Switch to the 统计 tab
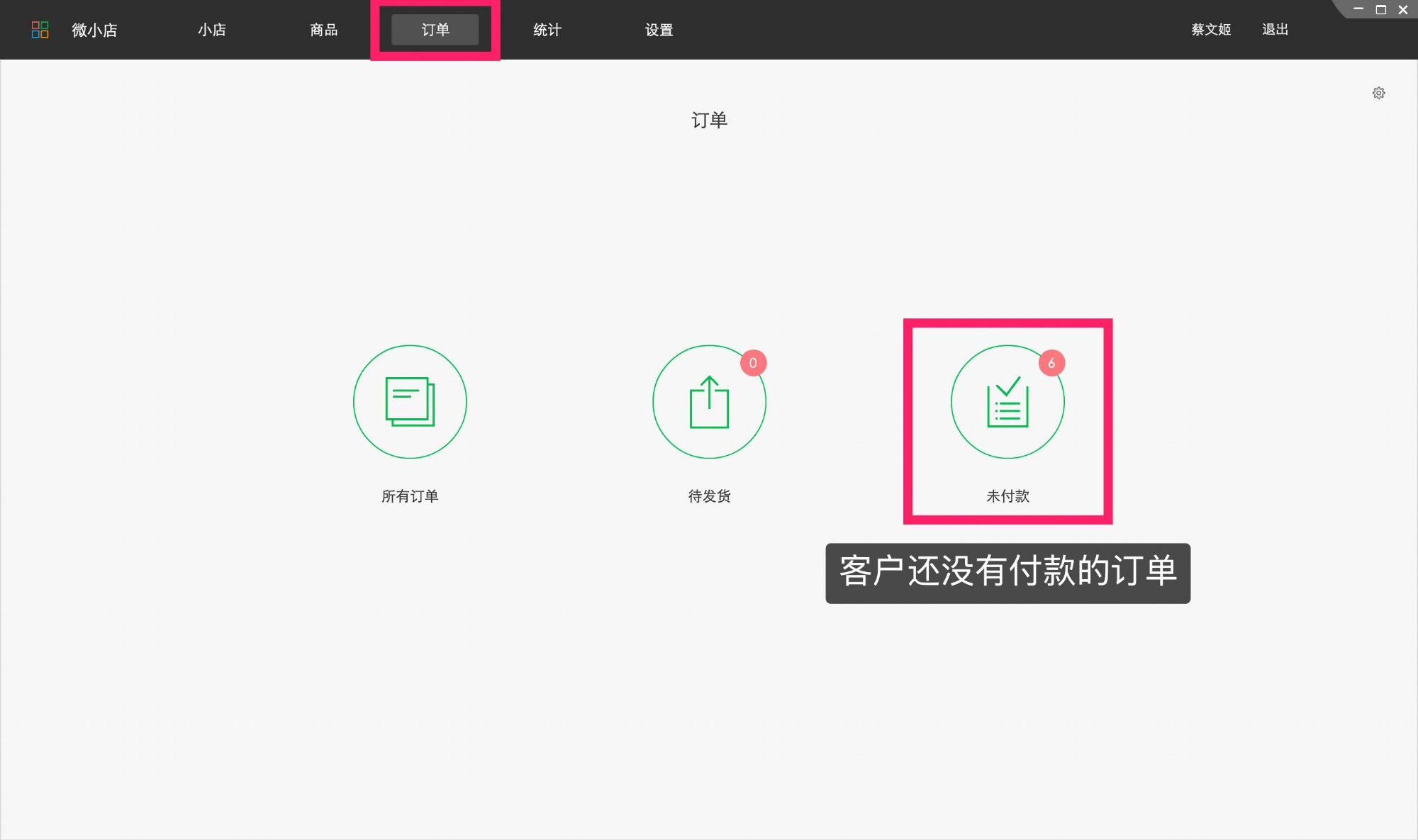This screenshot has width=1418, height=840. pyautogui.click(x=546, y=29)
